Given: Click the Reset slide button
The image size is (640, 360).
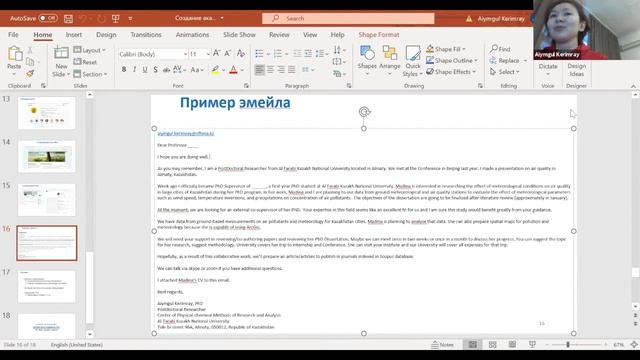Looking at the screenshot, I should 85,62.
